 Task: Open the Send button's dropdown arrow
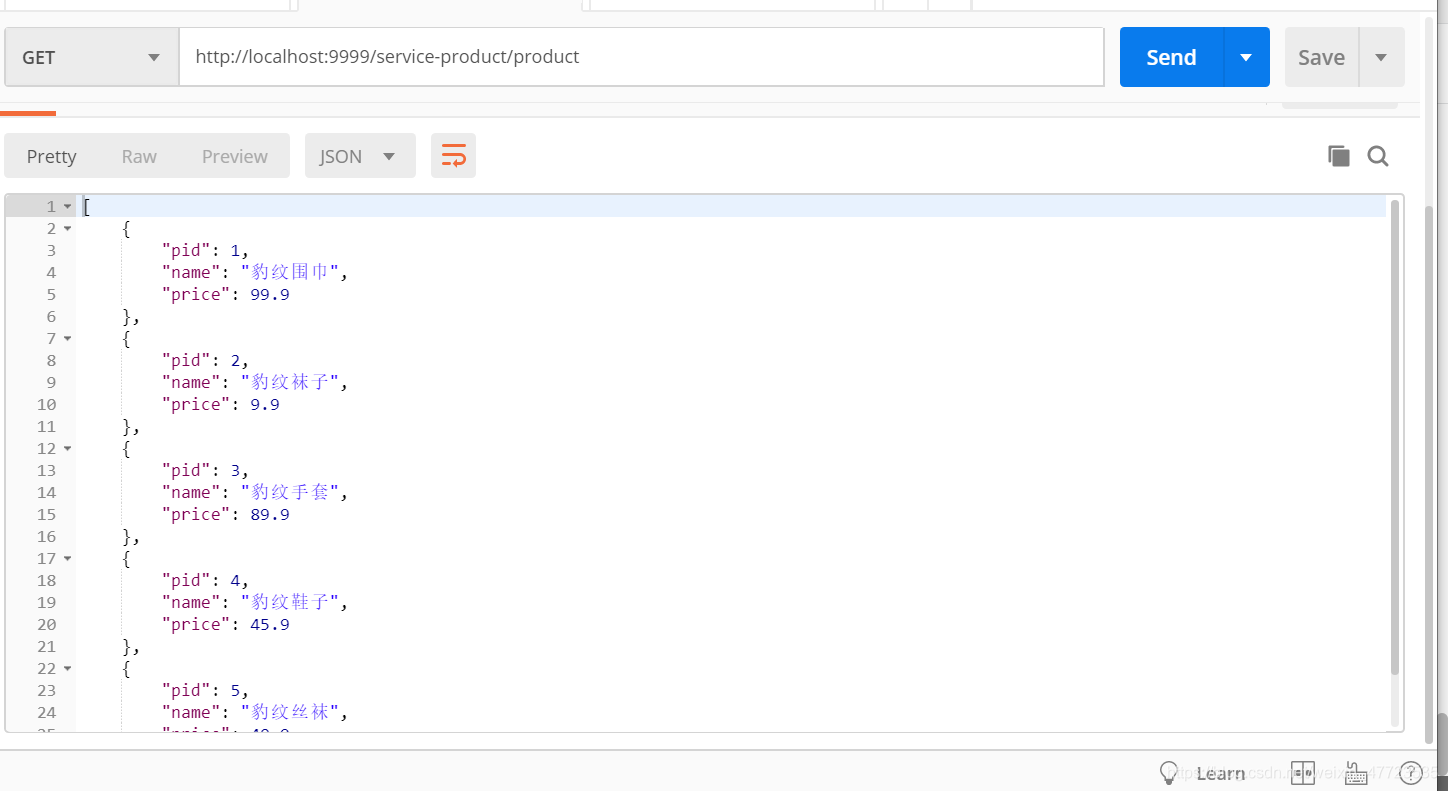coord(1247,57)
